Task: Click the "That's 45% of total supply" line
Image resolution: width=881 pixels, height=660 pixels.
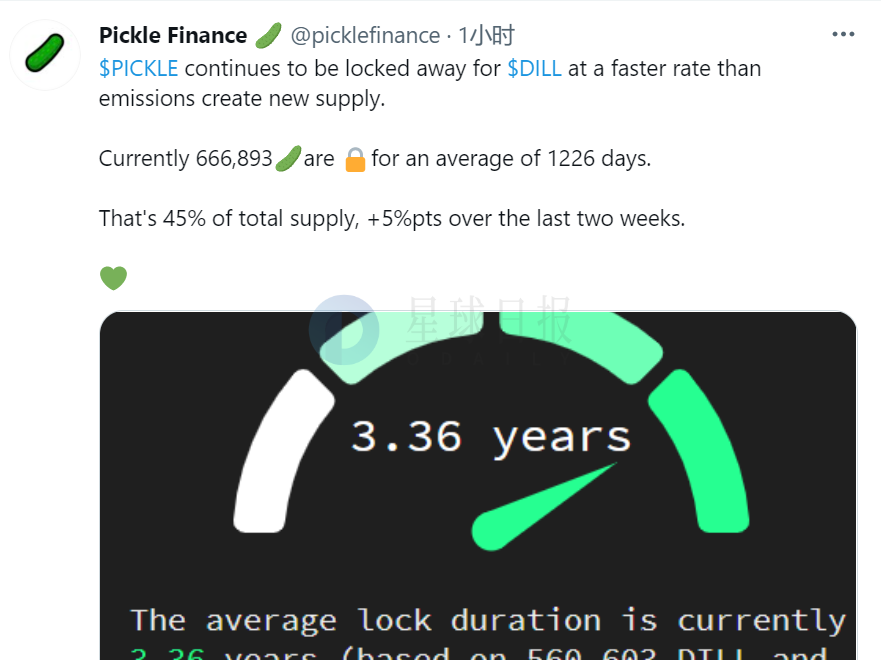Action: click(391, 218)
